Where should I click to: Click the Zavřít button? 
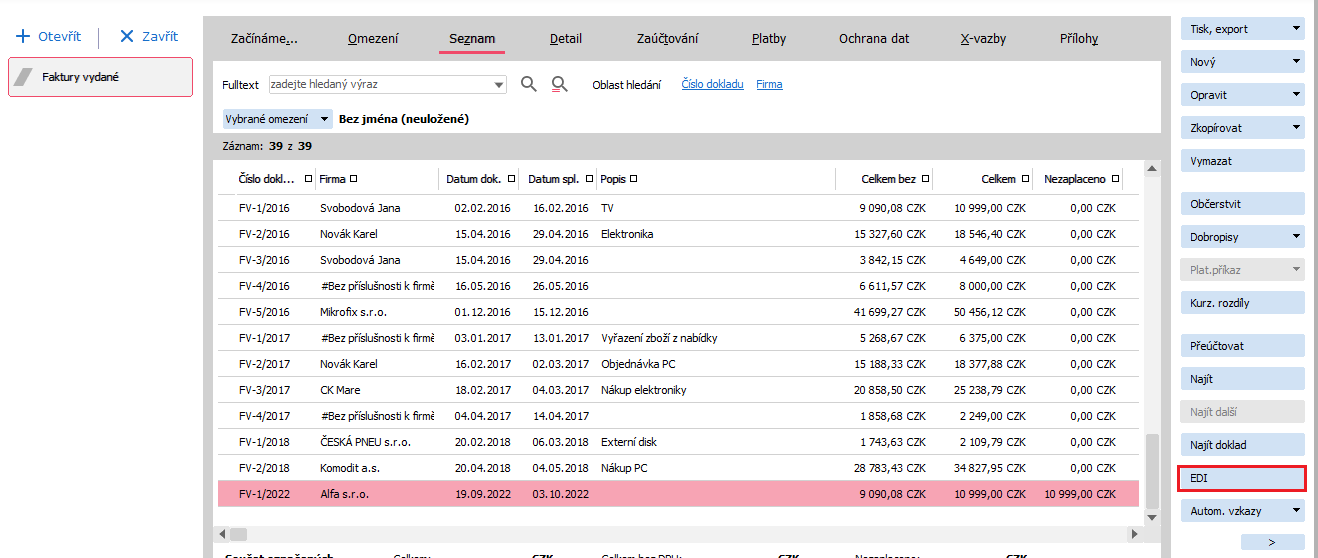(148, 36)
